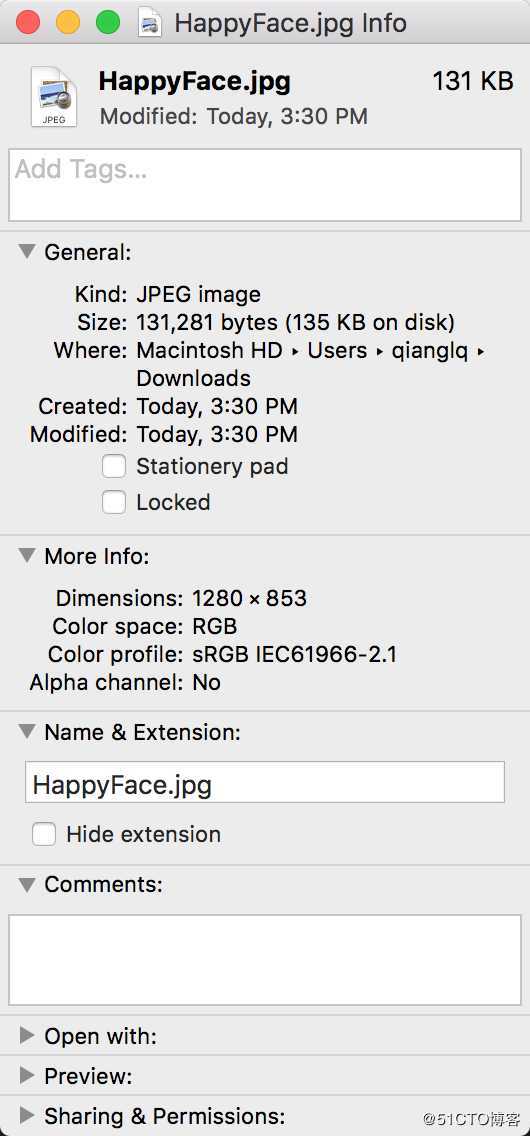Close the Info window with red button
Screen dimensions: 530x1136
click(x=28, y=22)
